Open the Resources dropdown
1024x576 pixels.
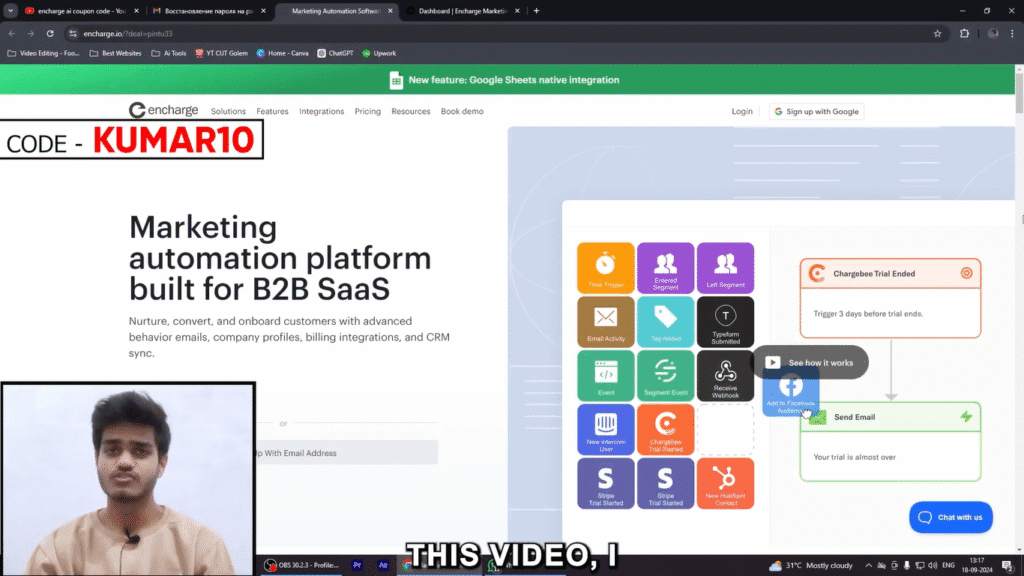[x=410, y=111]
